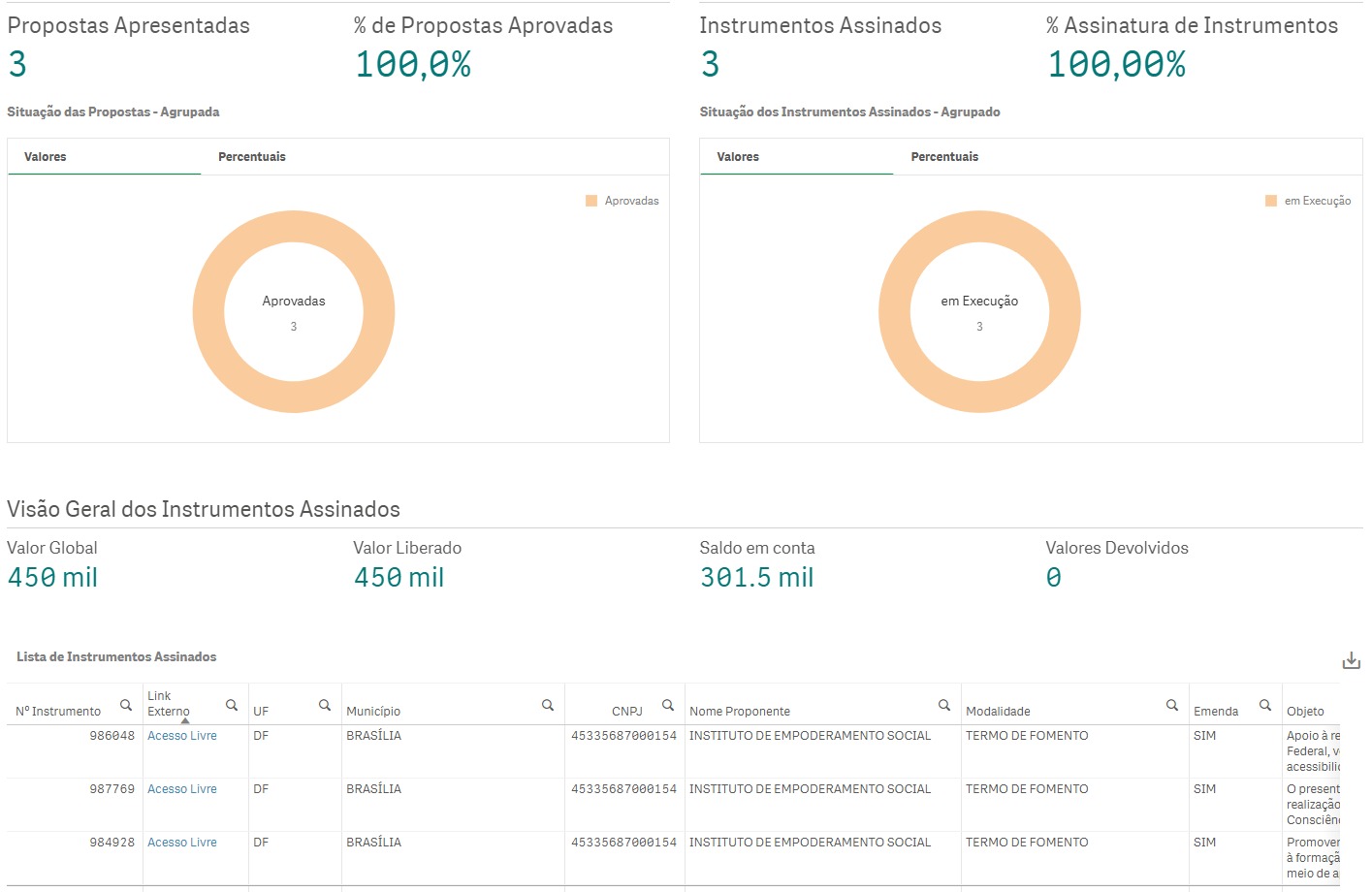The image size is (1372, 892).
Task: Click the Objeto column header
Action: 1305,712
